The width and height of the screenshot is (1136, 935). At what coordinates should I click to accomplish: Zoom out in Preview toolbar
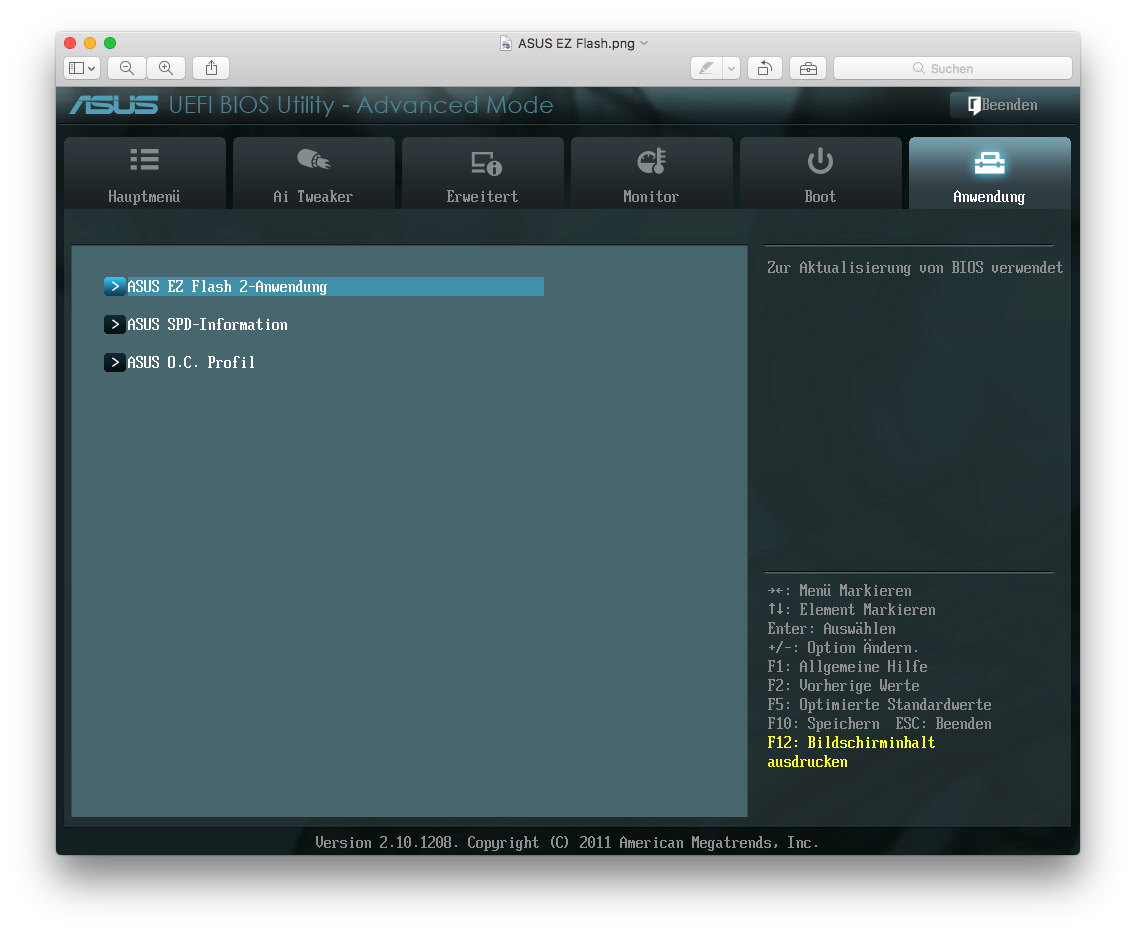pyautogui.click(x=127, y=68)
